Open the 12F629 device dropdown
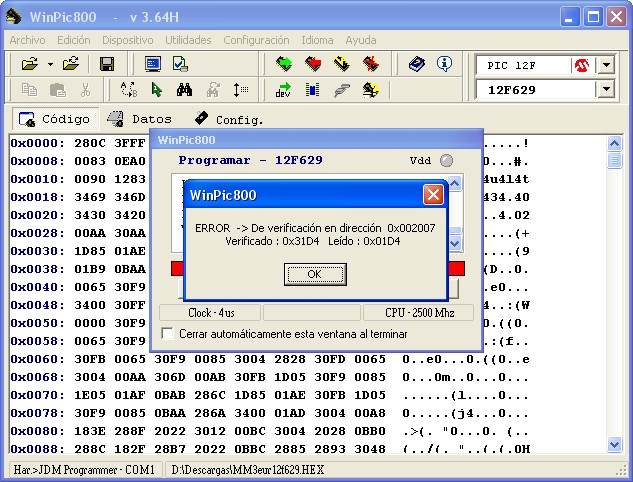 click(x=606, y=89)
